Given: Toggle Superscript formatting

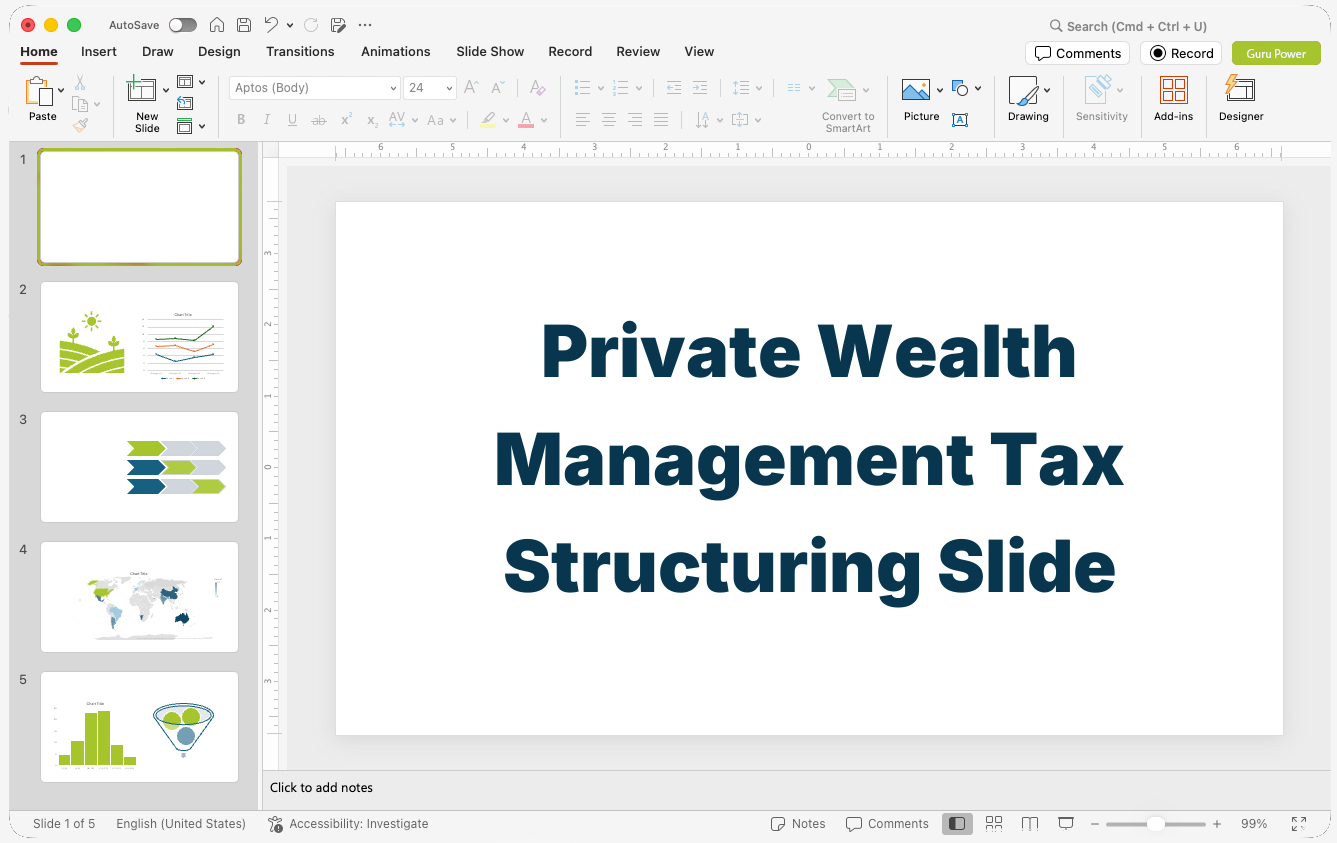Looking at the screenshot, I should click(x=346, y=120).
